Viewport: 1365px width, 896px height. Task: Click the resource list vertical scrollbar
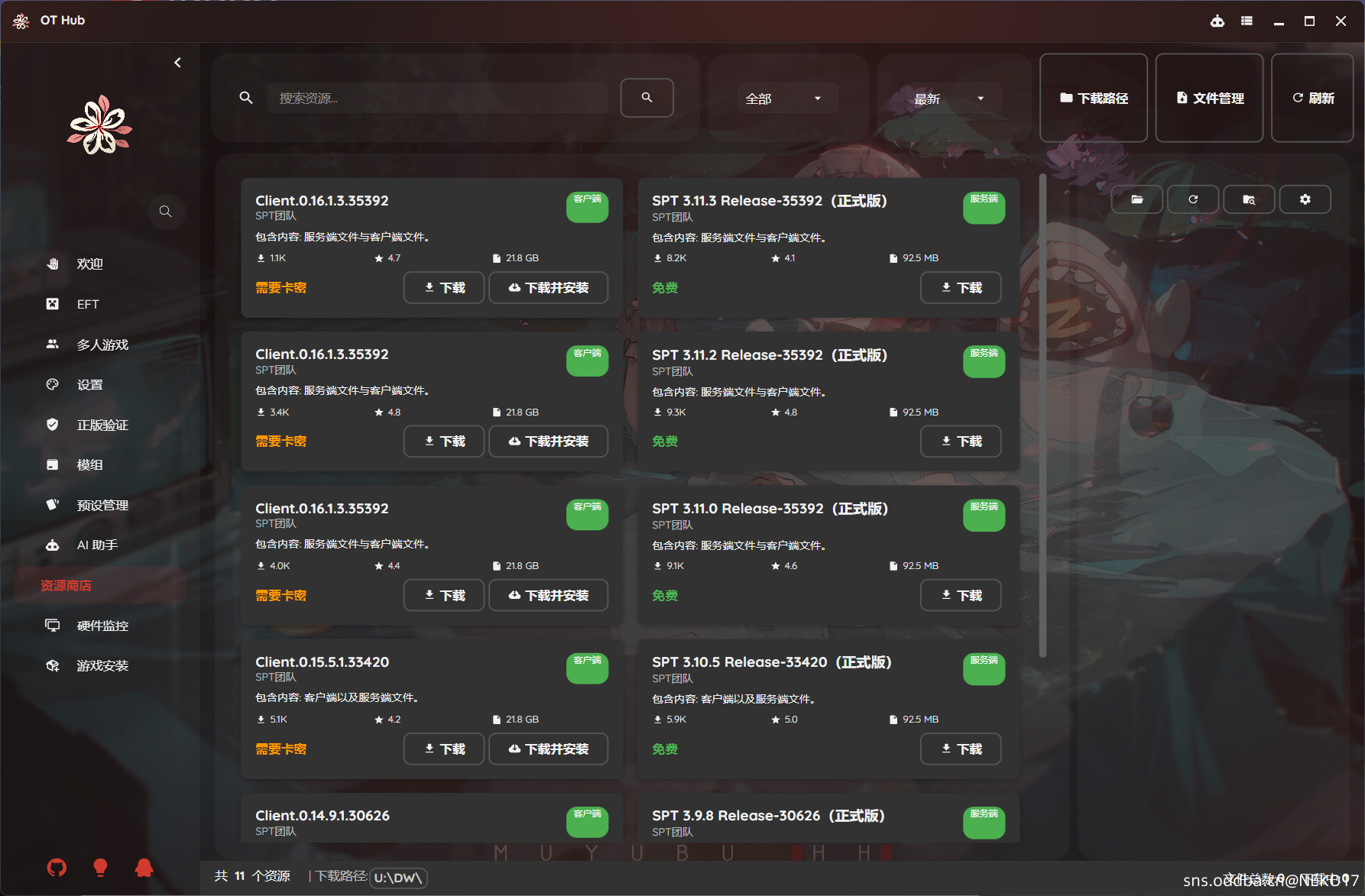[x=1042, y=416]
